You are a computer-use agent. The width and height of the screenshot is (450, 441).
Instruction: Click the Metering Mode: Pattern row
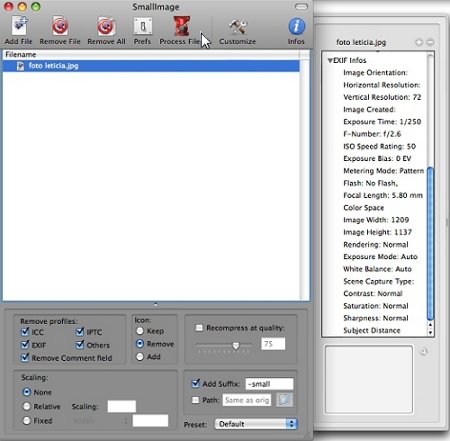pos(383,171)
